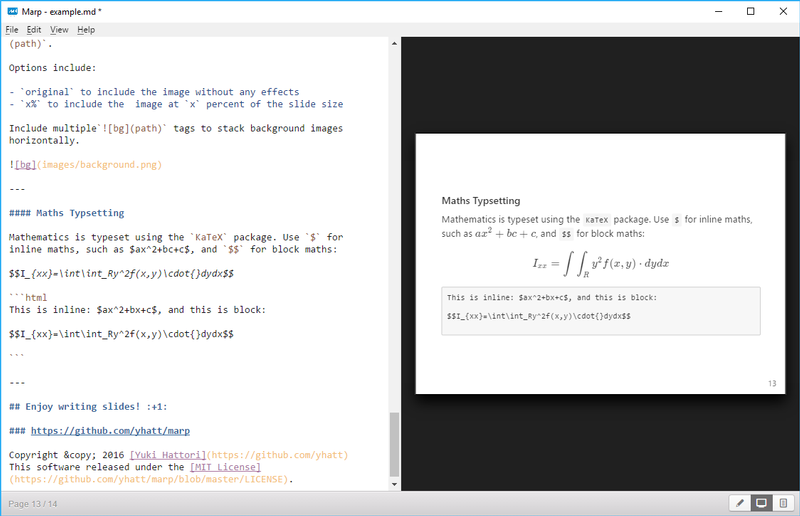Click the KaTeX inline code in preview
The height and width of the screenshot is (516, 800).
[596, 220]
